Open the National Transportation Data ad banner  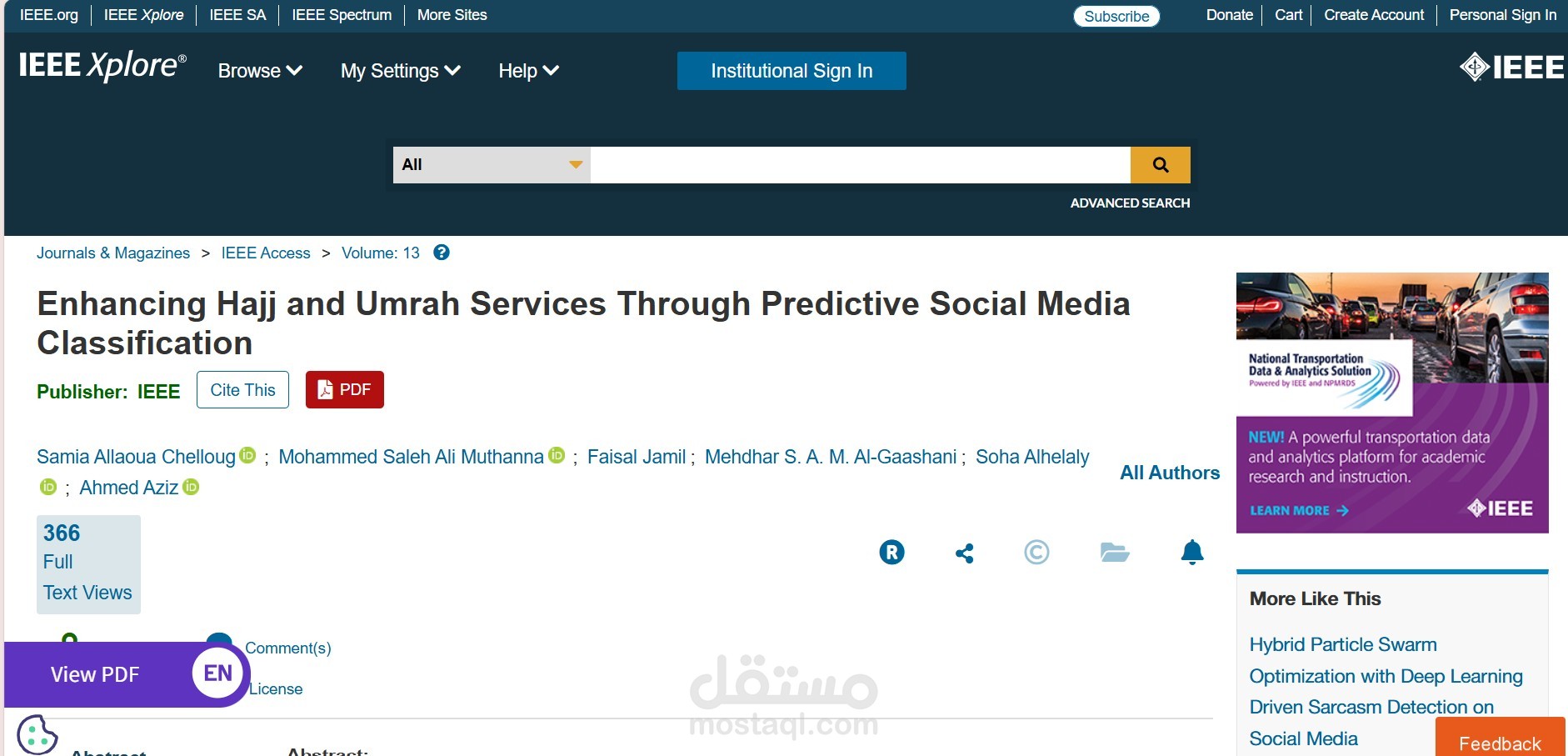pyautogui.click(x=1392, y=403)
